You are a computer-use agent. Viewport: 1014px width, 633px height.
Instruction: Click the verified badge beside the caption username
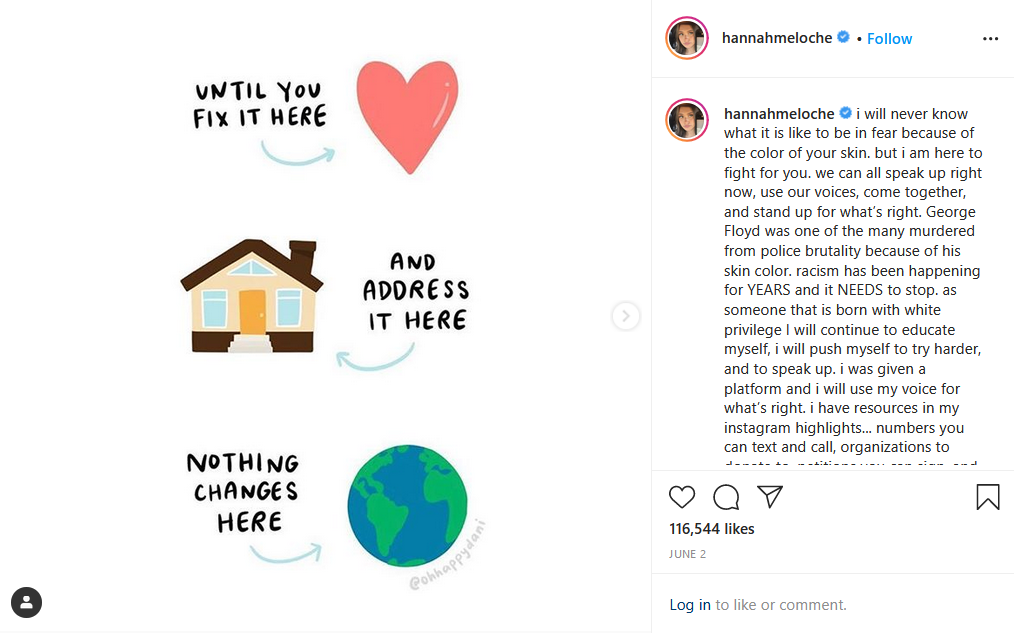tap(845, 113)
